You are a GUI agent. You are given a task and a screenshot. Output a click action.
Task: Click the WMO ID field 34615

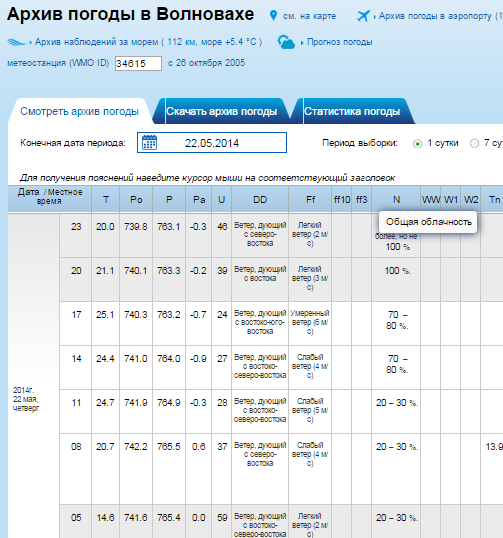pyautogui.click(x=138, y=63)
